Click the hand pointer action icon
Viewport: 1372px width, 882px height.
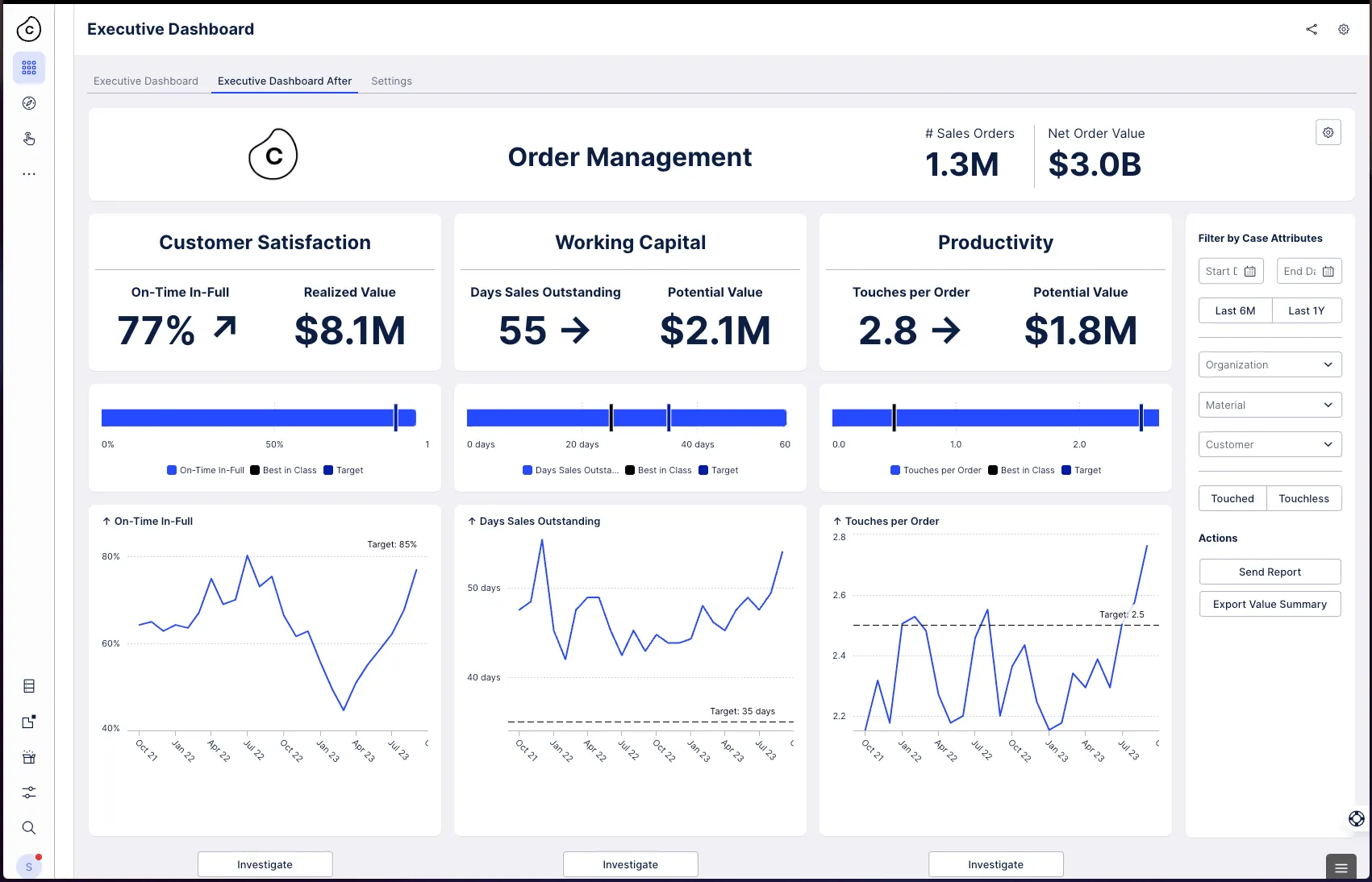tap(29, 139)
